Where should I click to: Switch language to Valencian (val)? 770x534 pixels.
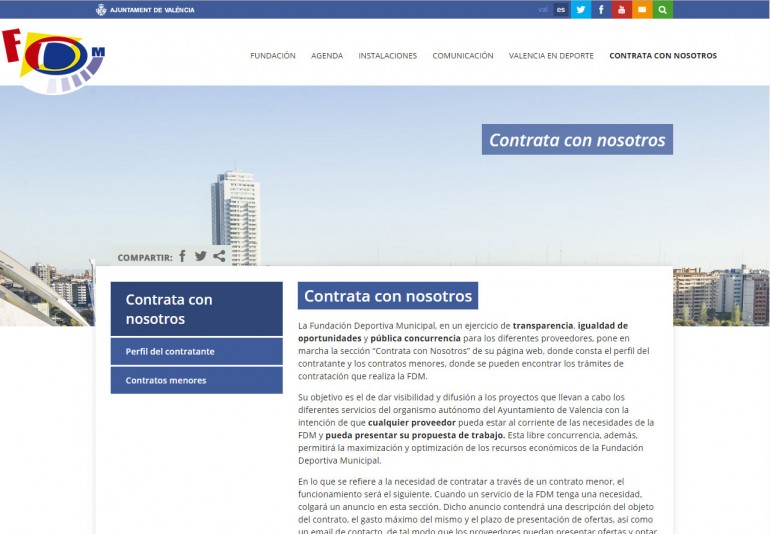coord(543,9)
